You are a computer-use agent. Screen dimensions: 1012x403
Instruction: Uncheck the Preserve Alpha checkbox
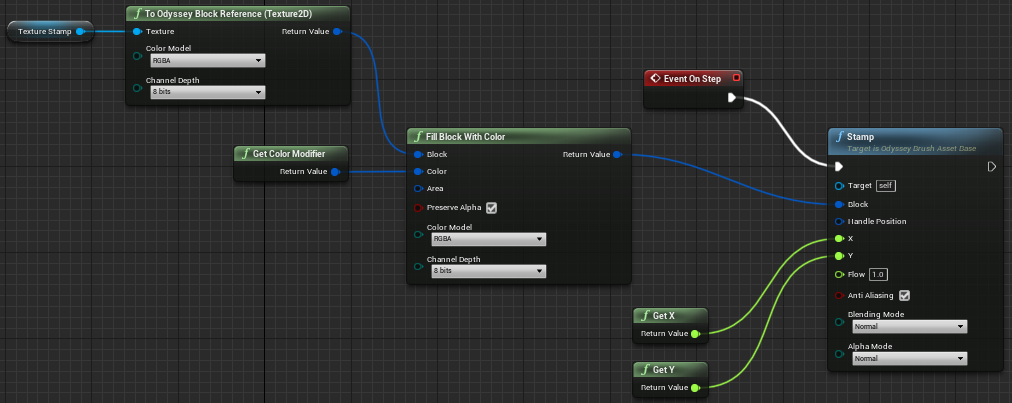[x=491, y=208]
